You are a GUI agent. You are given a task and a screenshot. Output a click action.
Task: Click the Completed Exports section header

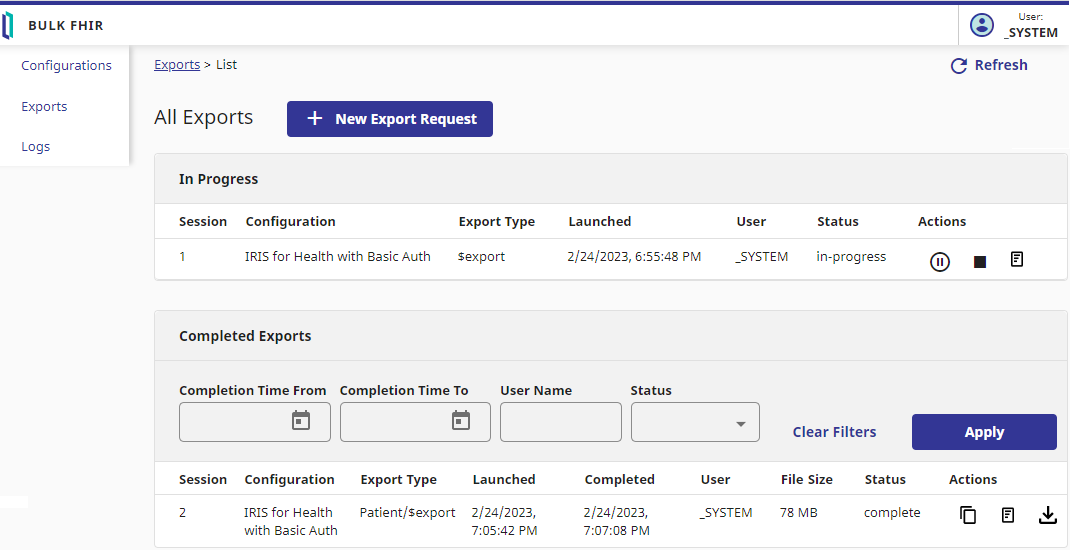tap(245, 336)
